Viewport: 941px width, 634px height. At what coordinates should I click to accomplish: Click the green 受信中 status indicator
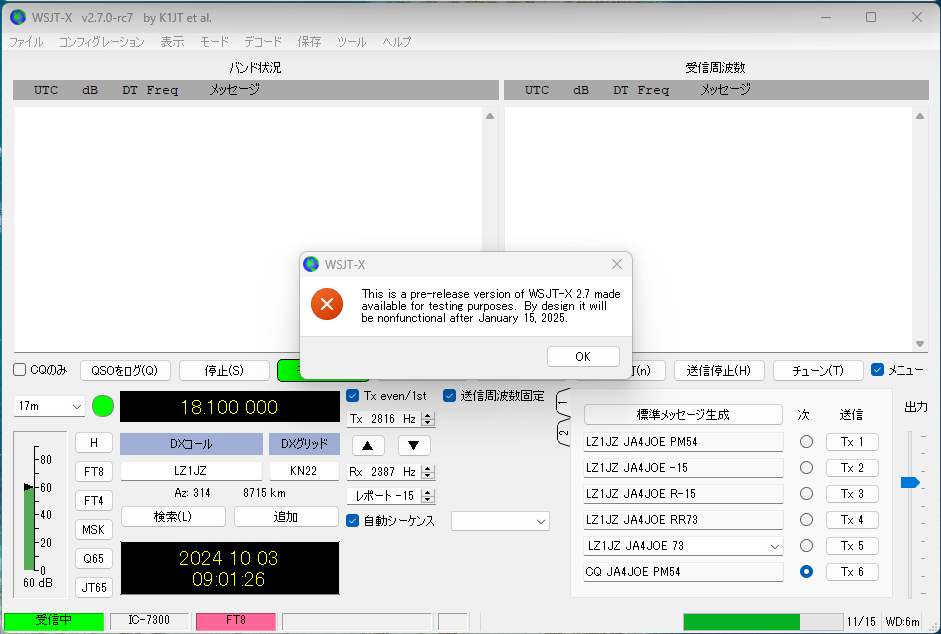pos(53,620)
